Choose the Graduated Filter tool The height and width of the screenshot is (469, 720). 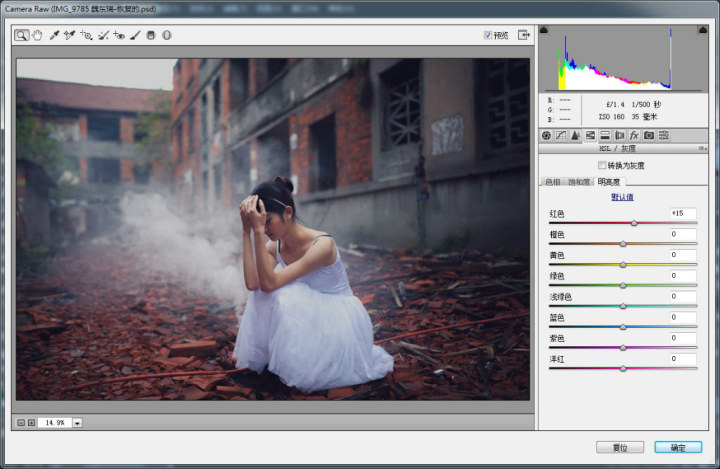151,35
